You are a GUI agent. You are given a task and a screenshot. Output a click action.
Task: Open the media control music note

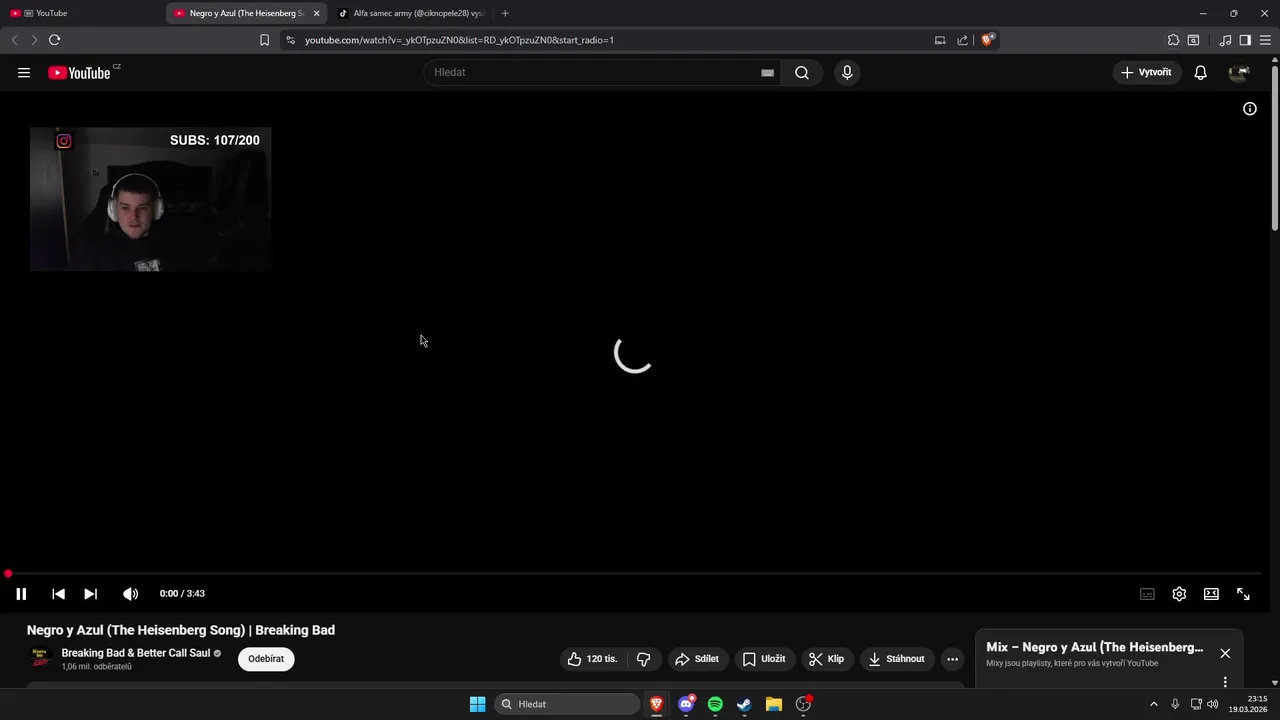click(1226, 40)
